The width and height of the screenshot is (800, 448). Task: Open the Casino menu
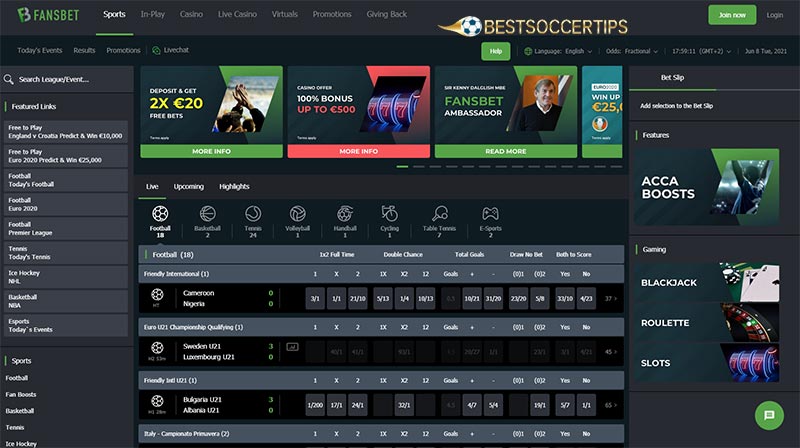click(x=191, y=14)
